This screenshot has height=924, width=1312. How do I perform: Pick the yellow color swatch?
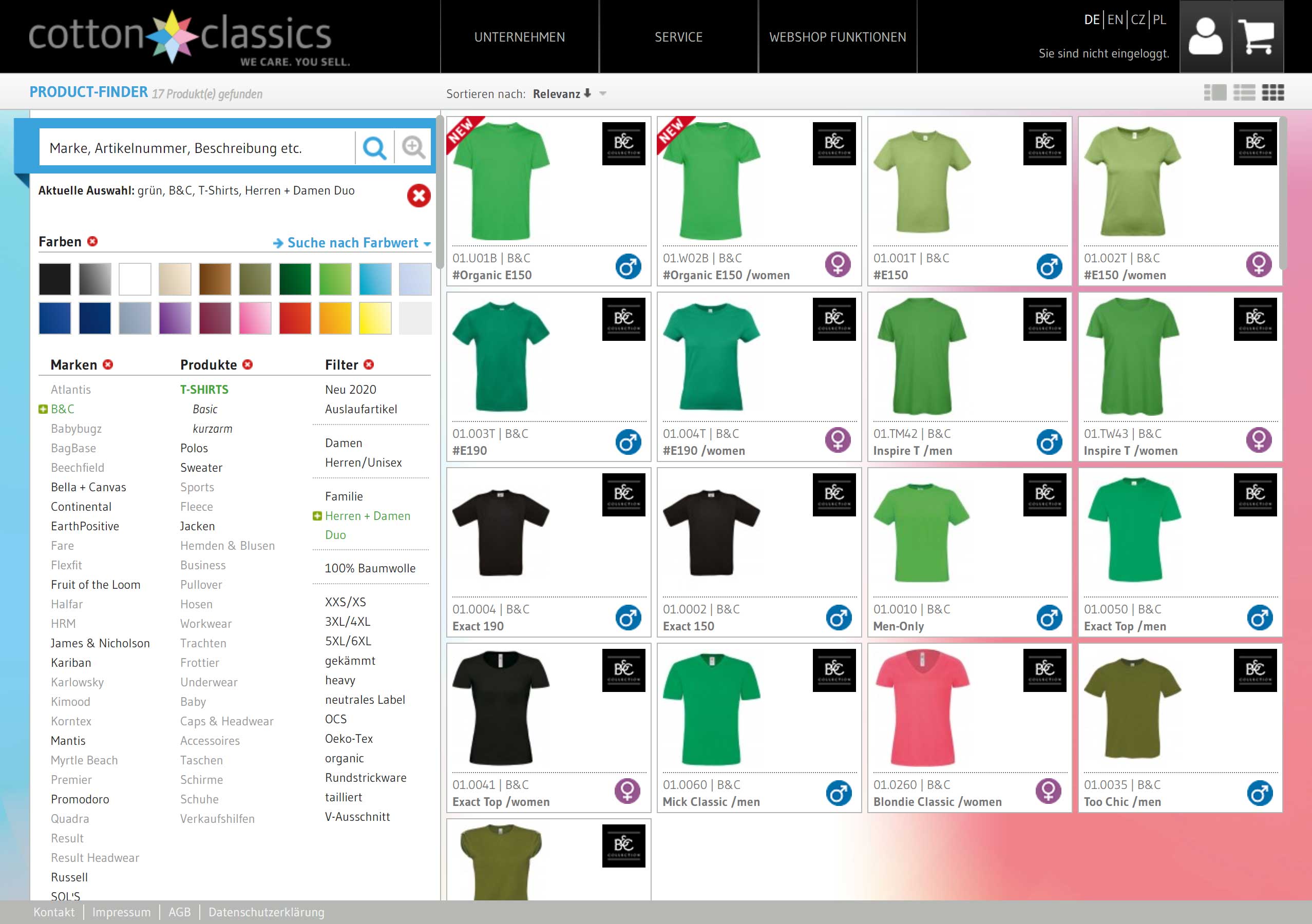375,318
